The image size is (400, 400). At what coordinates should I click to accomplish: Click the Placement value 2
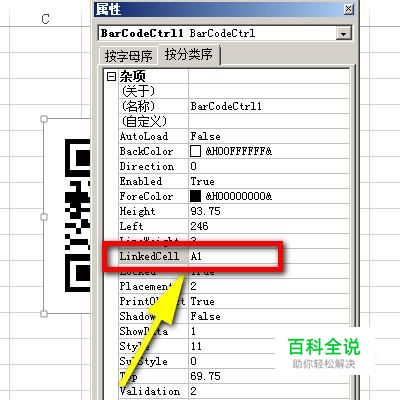click(269, 286)
